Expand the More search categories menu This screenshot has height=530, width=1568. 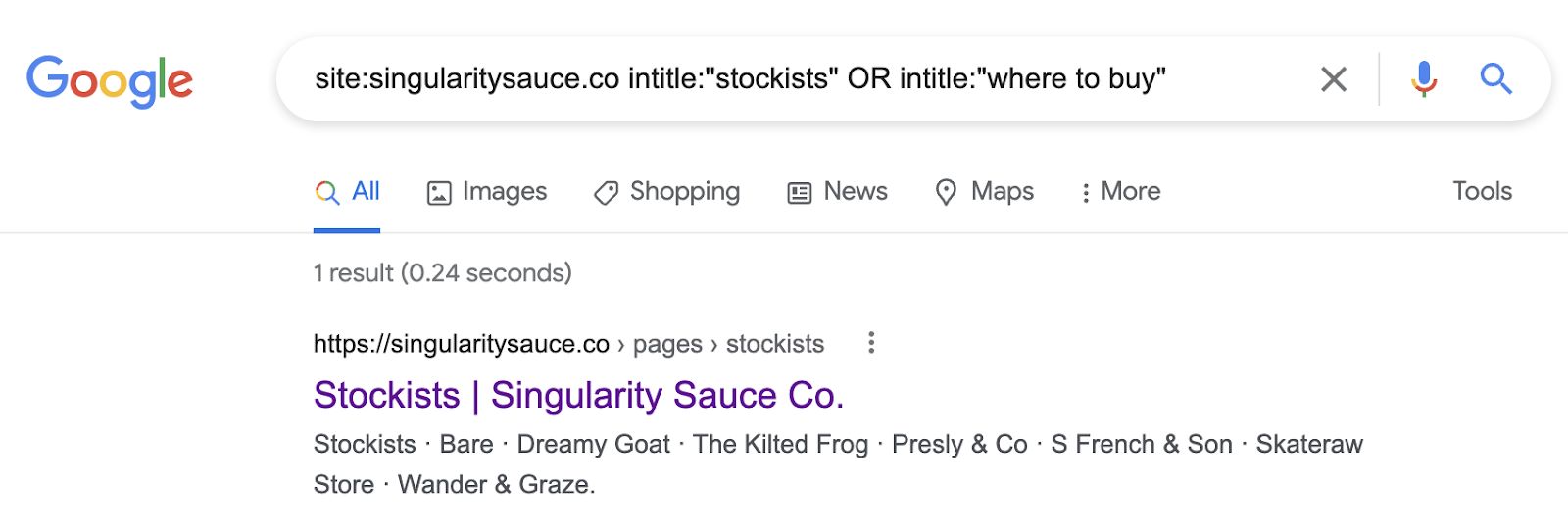point(1120,192)
